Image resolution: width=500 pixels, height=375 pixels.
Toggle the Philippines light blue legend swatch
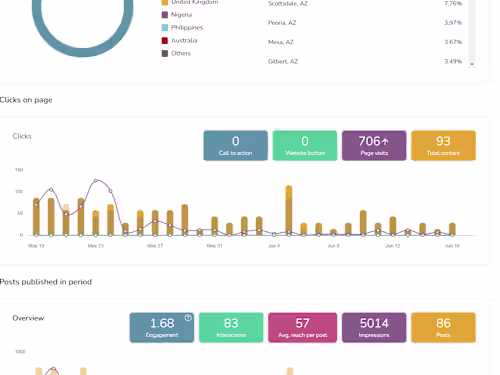click(x=165, y=28)
